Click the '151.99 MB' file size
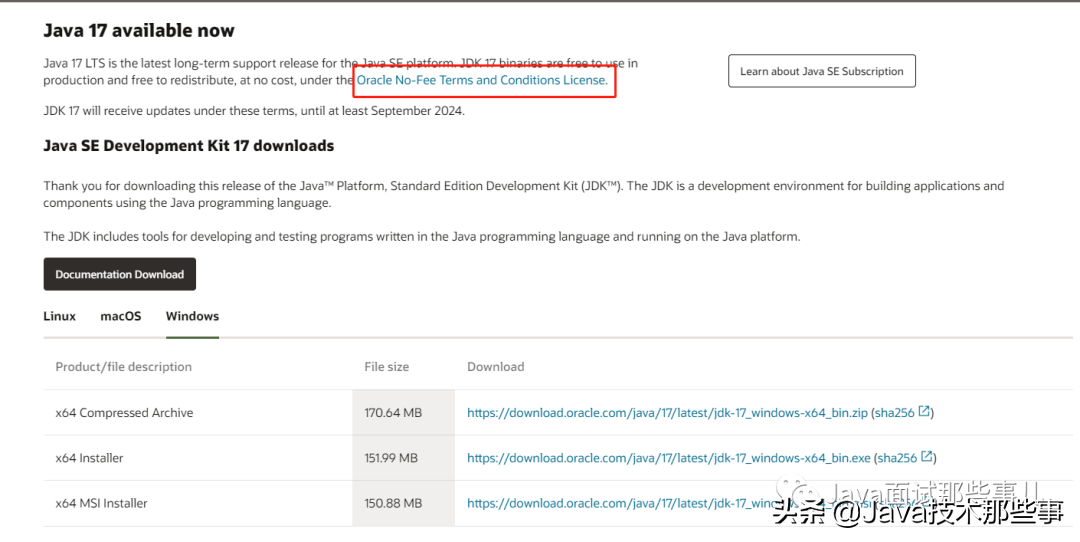This screenshot has height=542, width=1080. click(391, 458)
